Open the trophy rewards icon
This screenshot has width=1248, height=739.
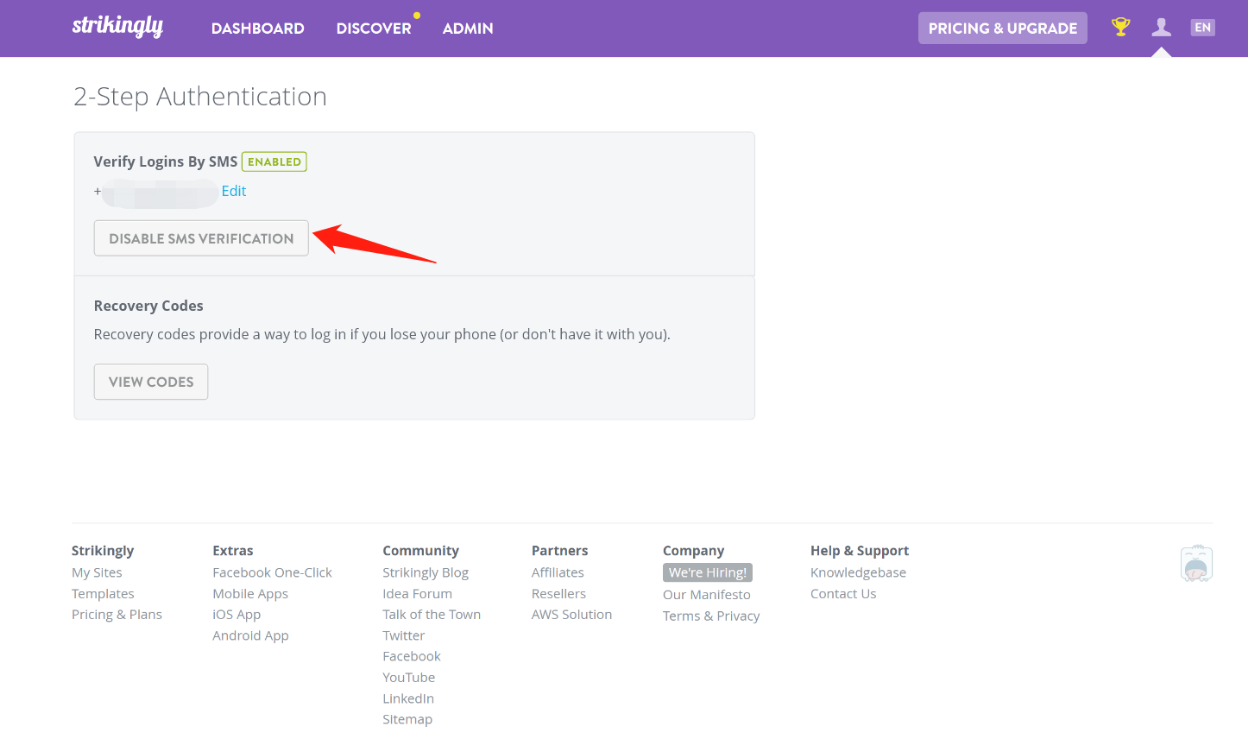point(1121,27)
